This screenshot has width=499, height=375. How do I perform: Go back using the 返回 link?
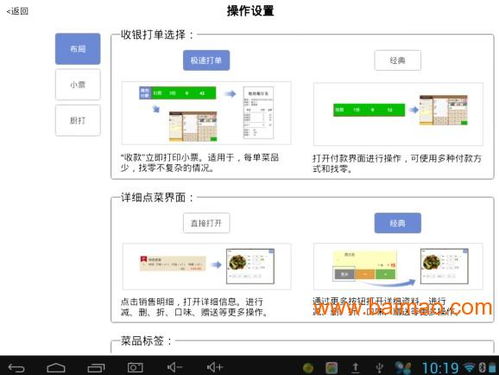[x=17, y=11]
